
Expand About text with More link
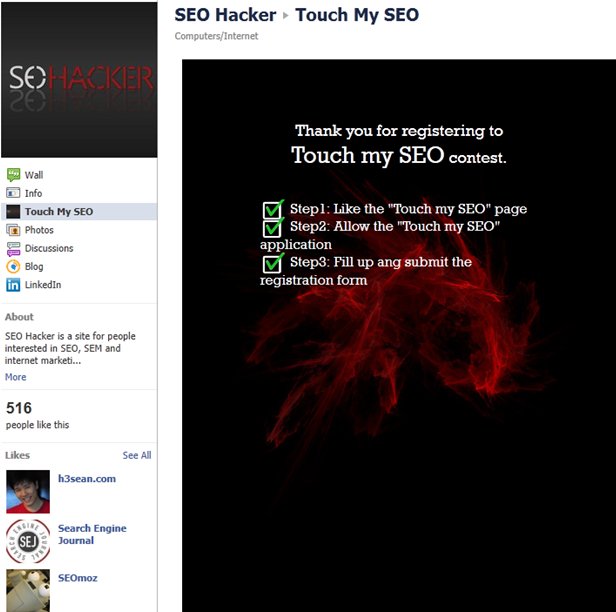[16, 377]
